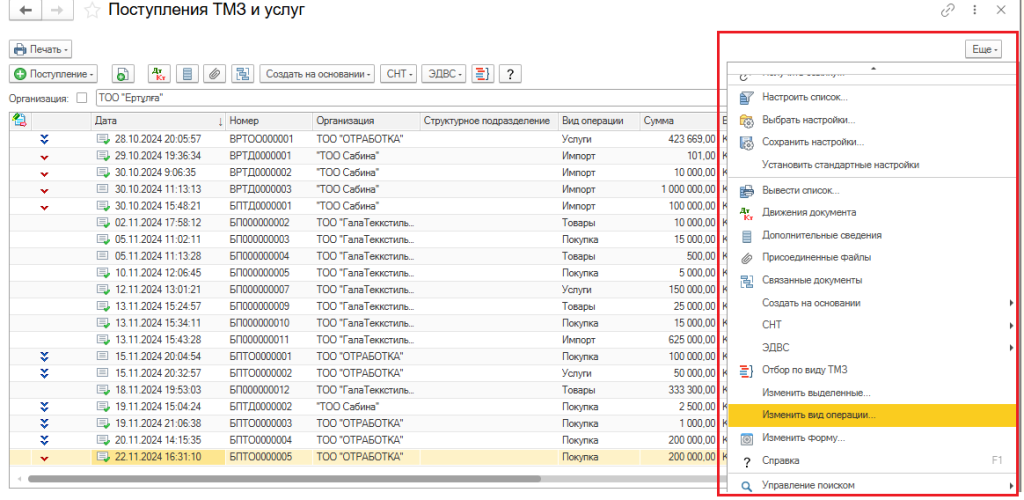Click the organization field with ТОО "Ертүлға"
The image size is (1024, 500).
pos(400,98)
